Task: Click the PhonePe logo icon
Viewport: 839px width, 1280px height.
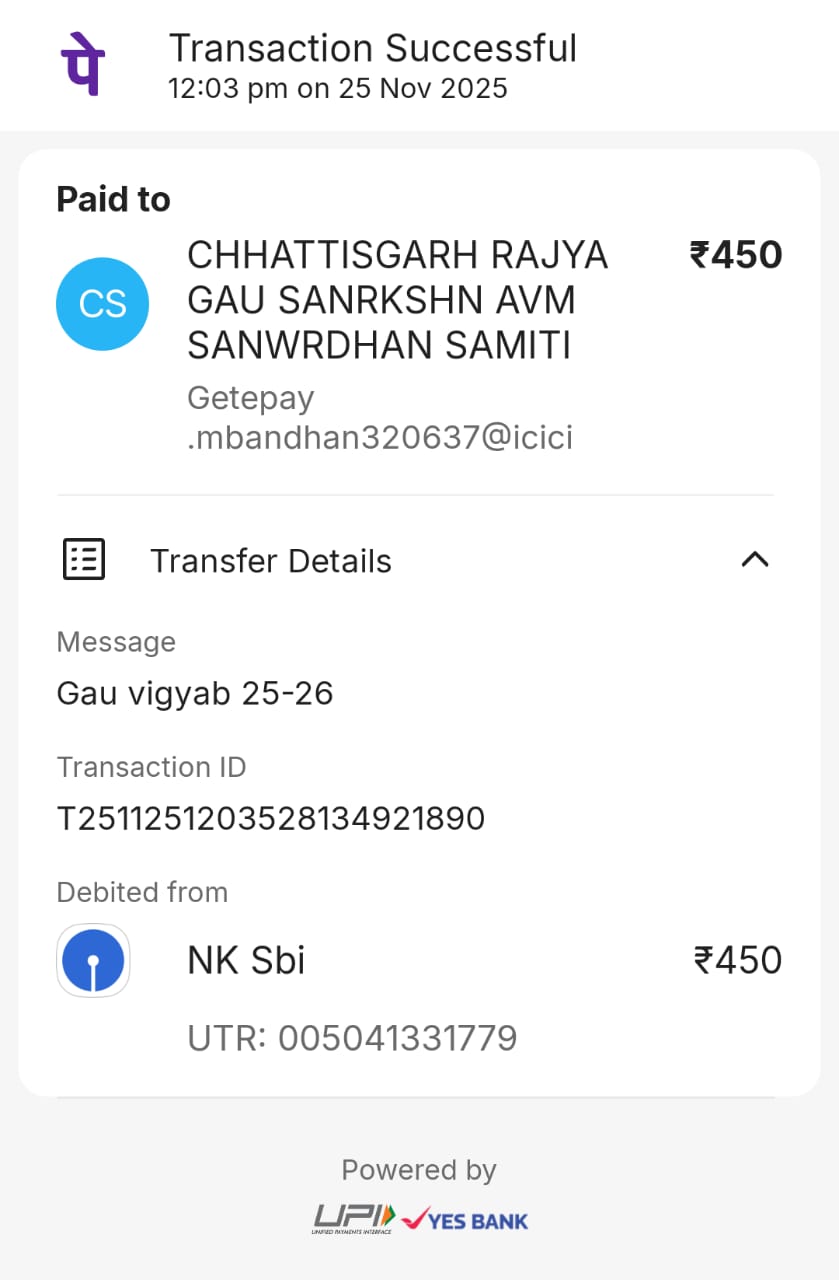Action: pyautogui.click(x=82, y=63)
